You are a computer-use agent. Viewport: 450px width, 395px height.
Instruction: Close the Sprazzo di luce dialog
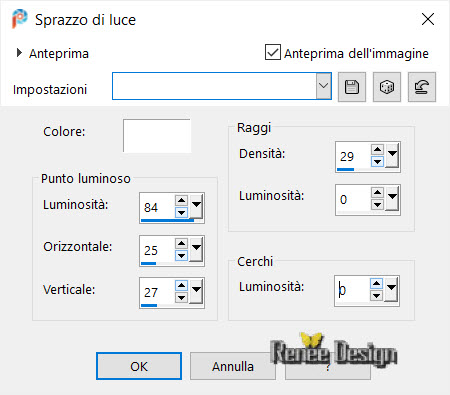[x=428, y=19]
